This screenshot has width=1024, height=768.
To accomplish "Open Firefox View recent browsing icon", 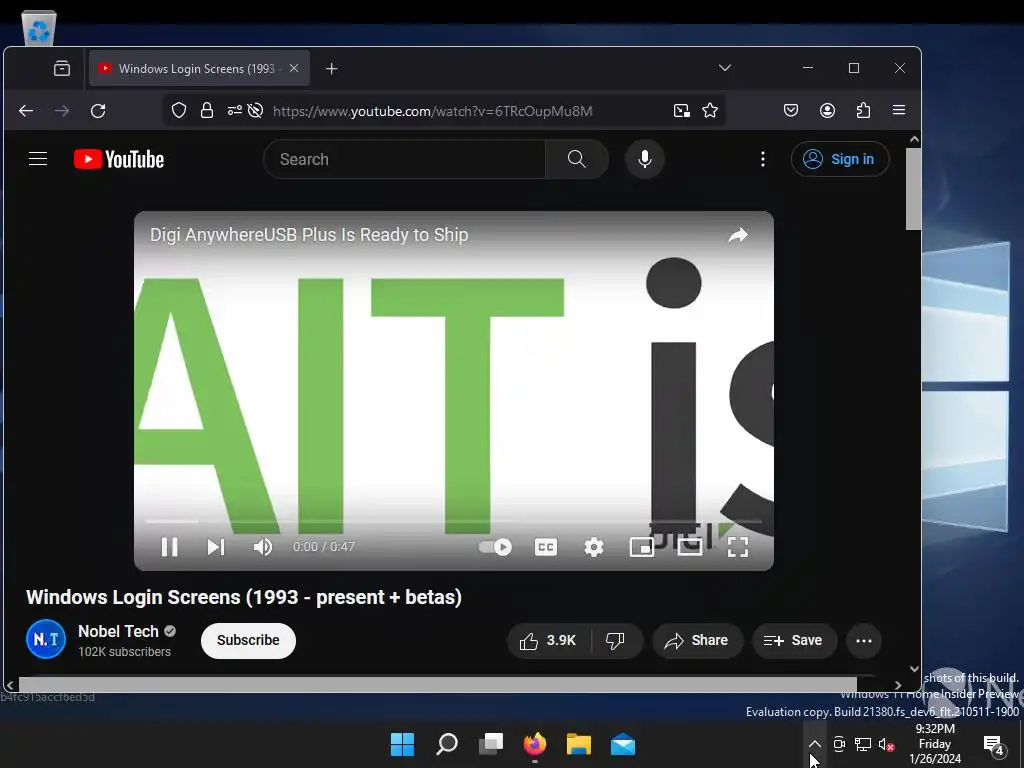I will 62,69.
